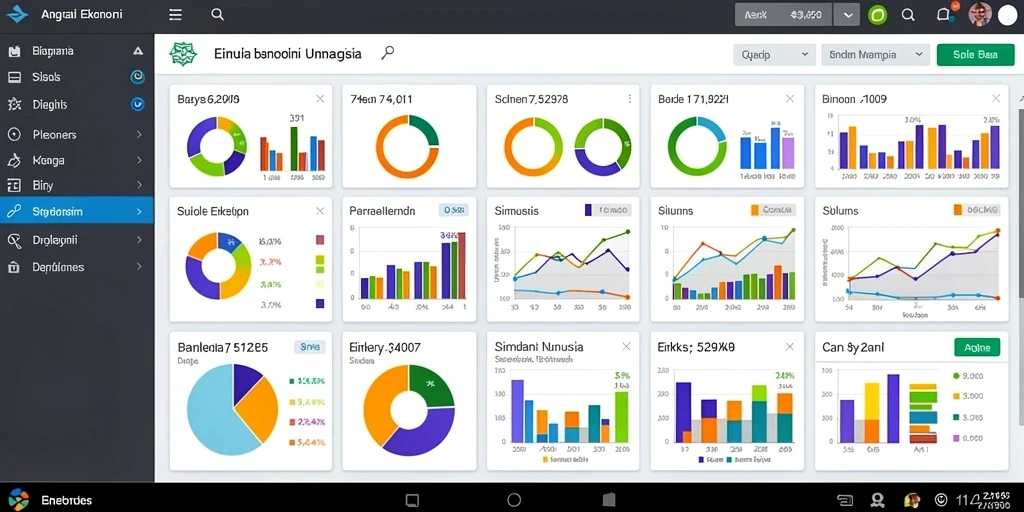The width and height of the screenshot is (1024, 512).
Task: Click the search magnifier in the top bar
Action: (x=217, y=14)
